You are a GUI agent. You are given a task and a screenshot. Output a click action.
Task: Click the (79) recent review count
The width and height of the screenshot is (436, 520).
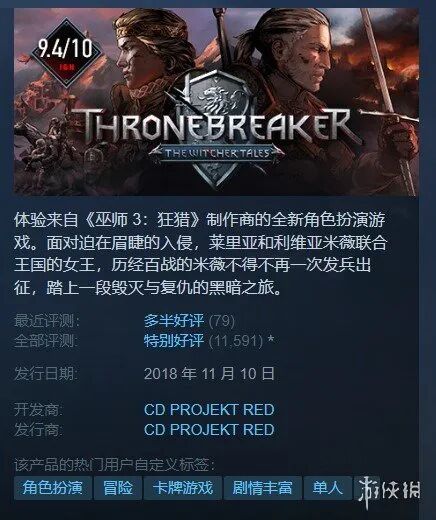click(222, 321)
